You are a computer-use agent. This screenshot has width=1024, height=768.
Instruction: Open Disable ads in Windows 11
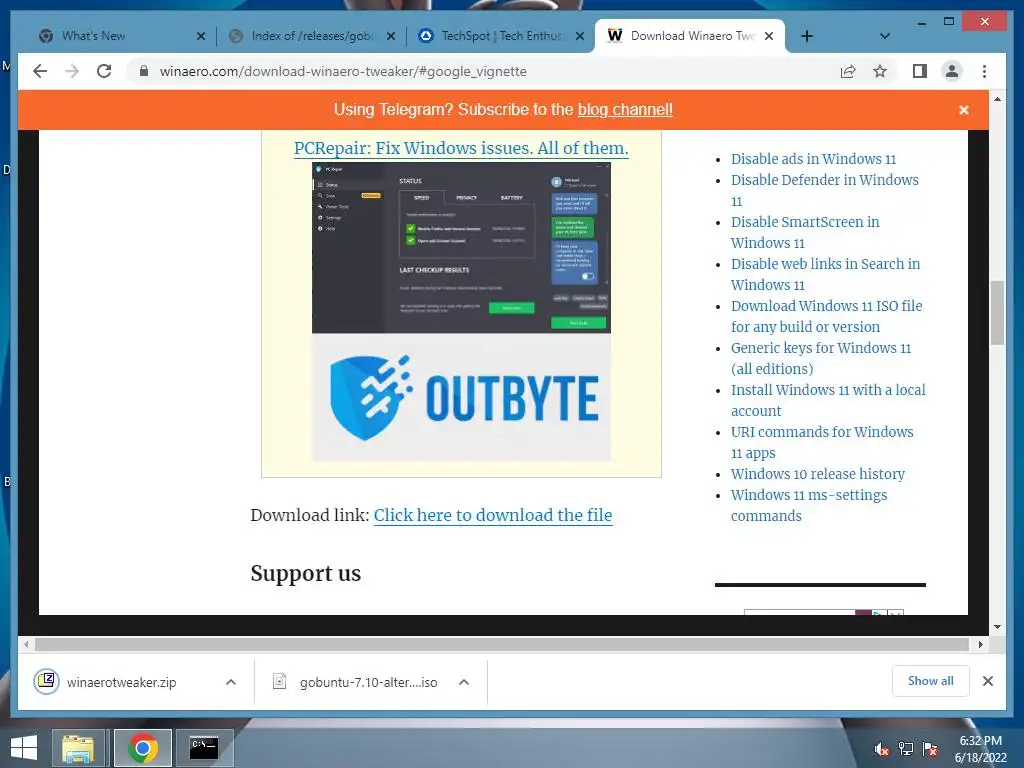[x=813, y=159]
